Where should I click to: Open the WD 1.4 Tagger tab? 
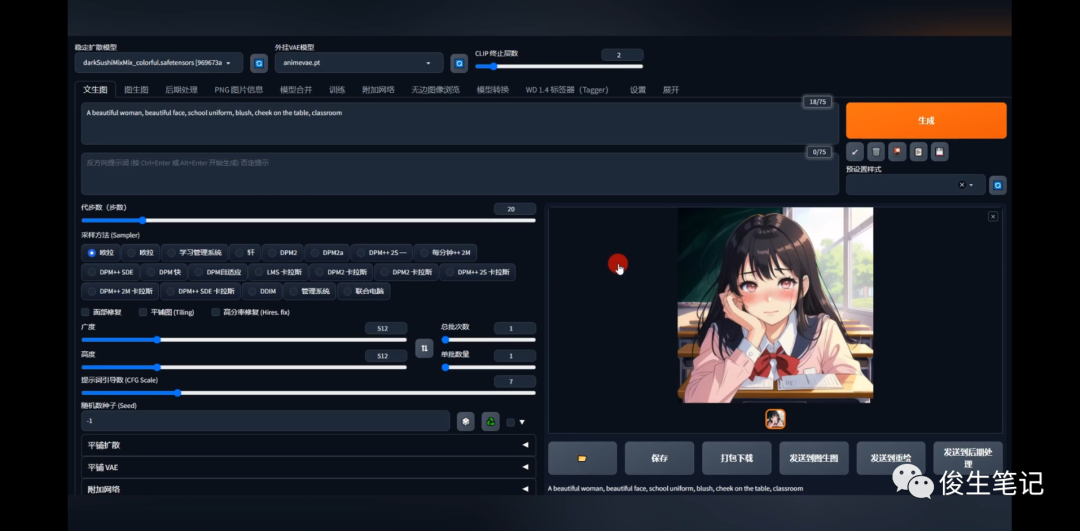[x=569, y=89]
